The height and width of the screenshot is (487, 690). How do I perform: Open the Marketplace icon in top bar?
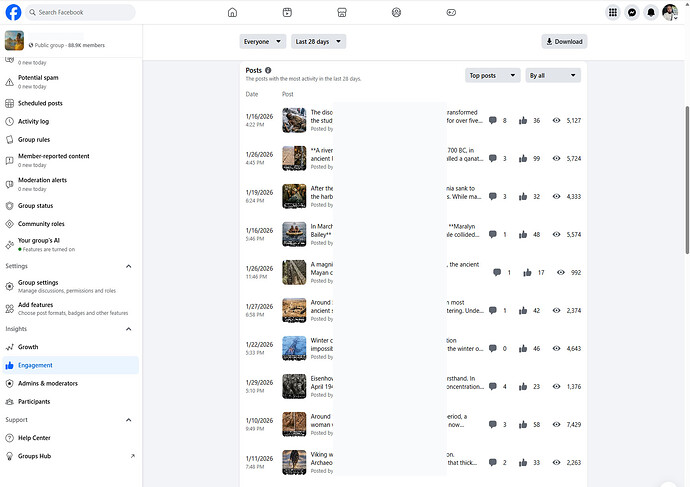click(342, 12)
